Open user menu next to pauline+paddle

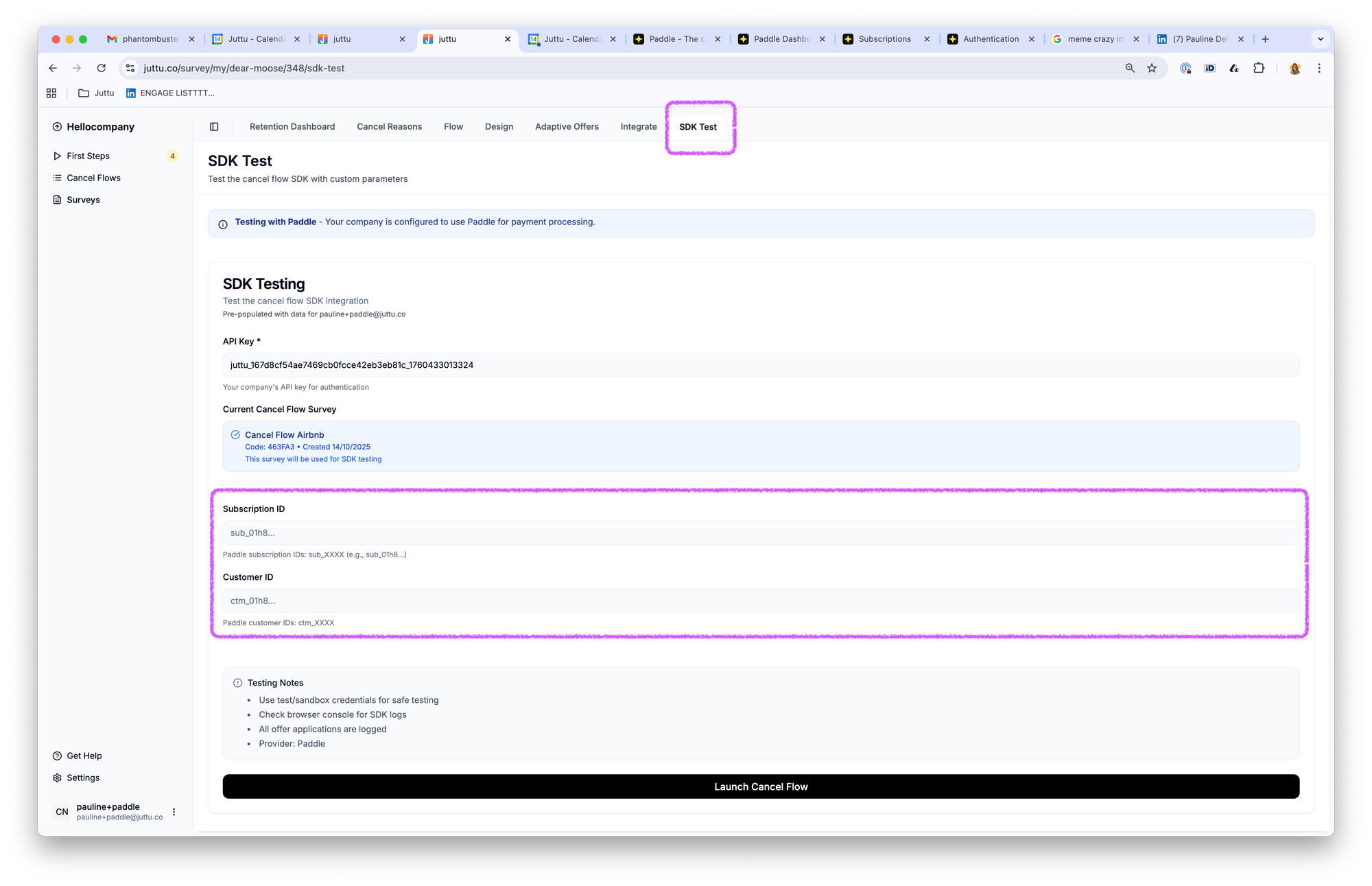coord(174,812)
